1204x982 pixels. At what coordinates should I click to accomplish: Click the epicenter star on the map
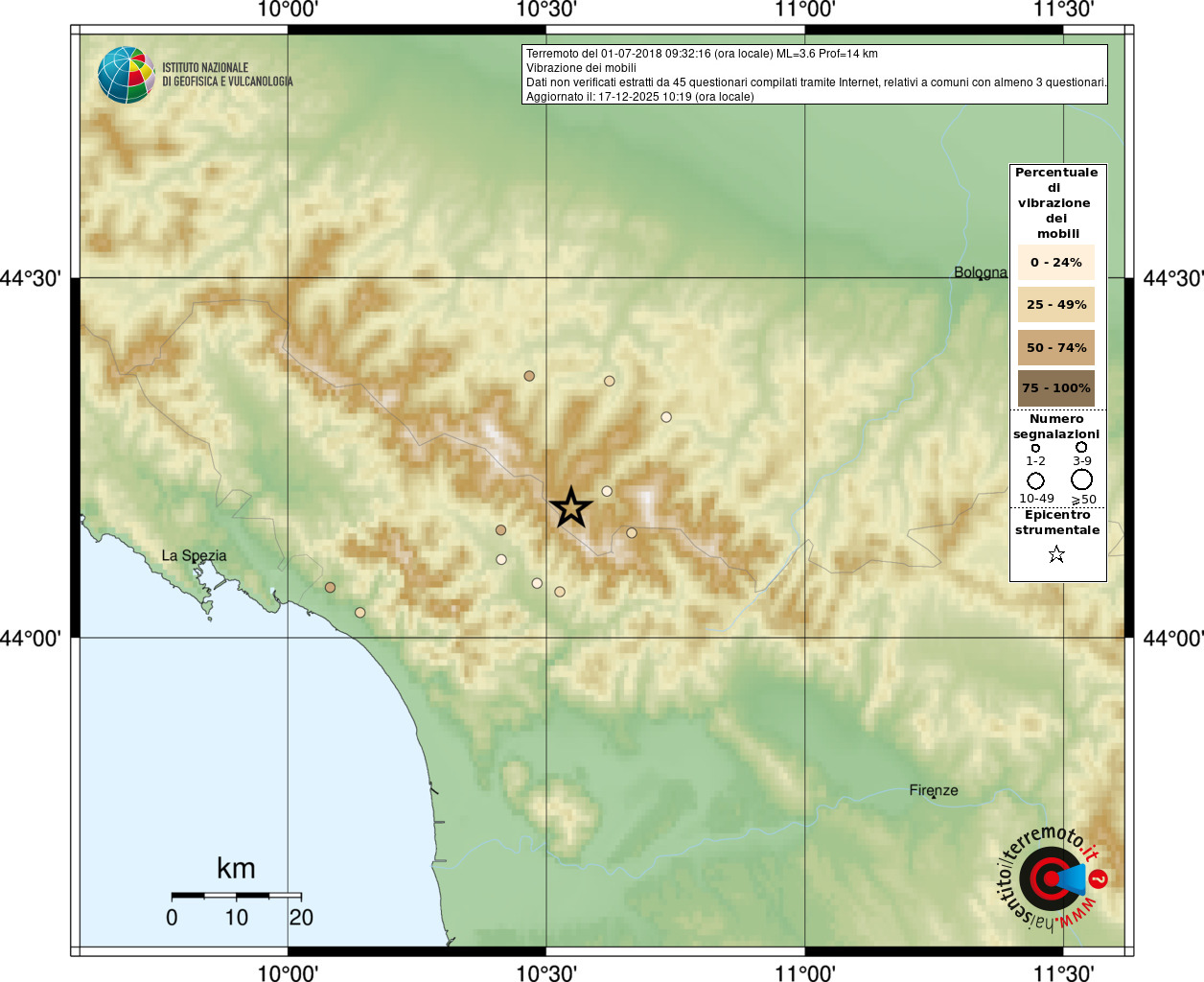571,507
